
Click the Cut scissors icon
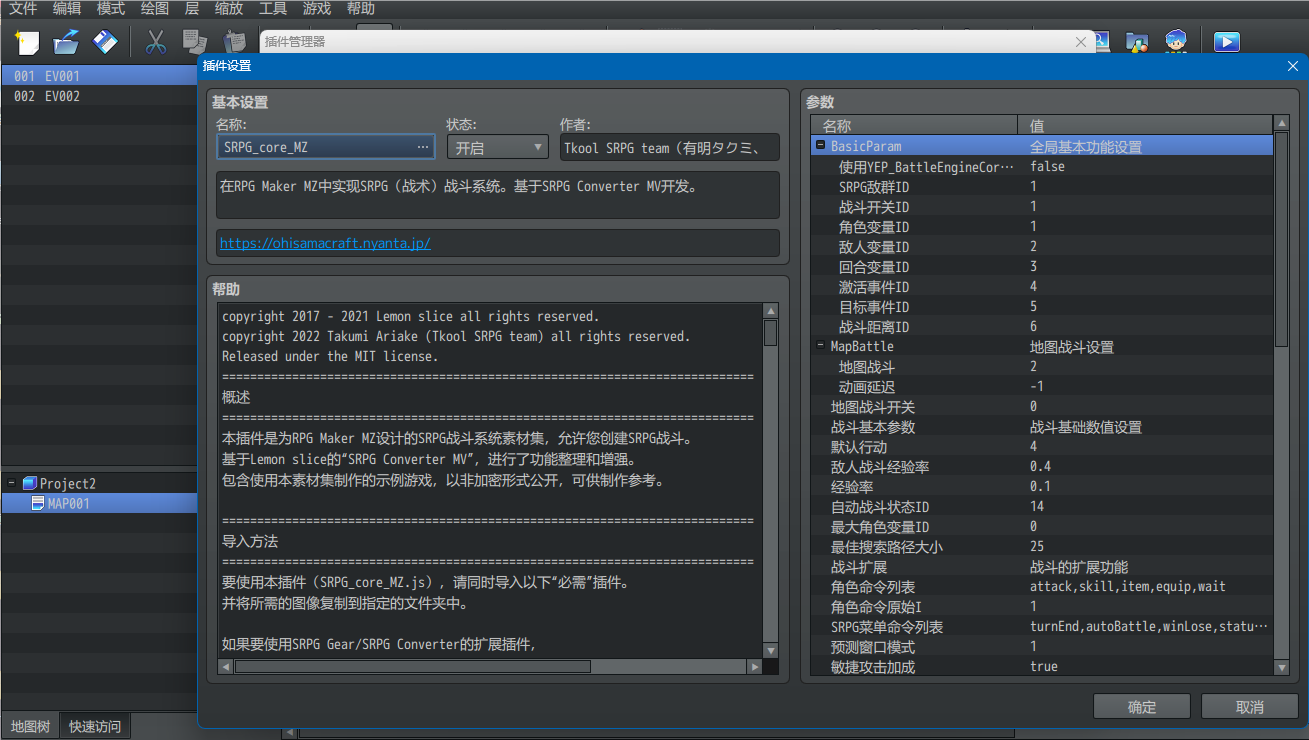click(x=156, y=42)
